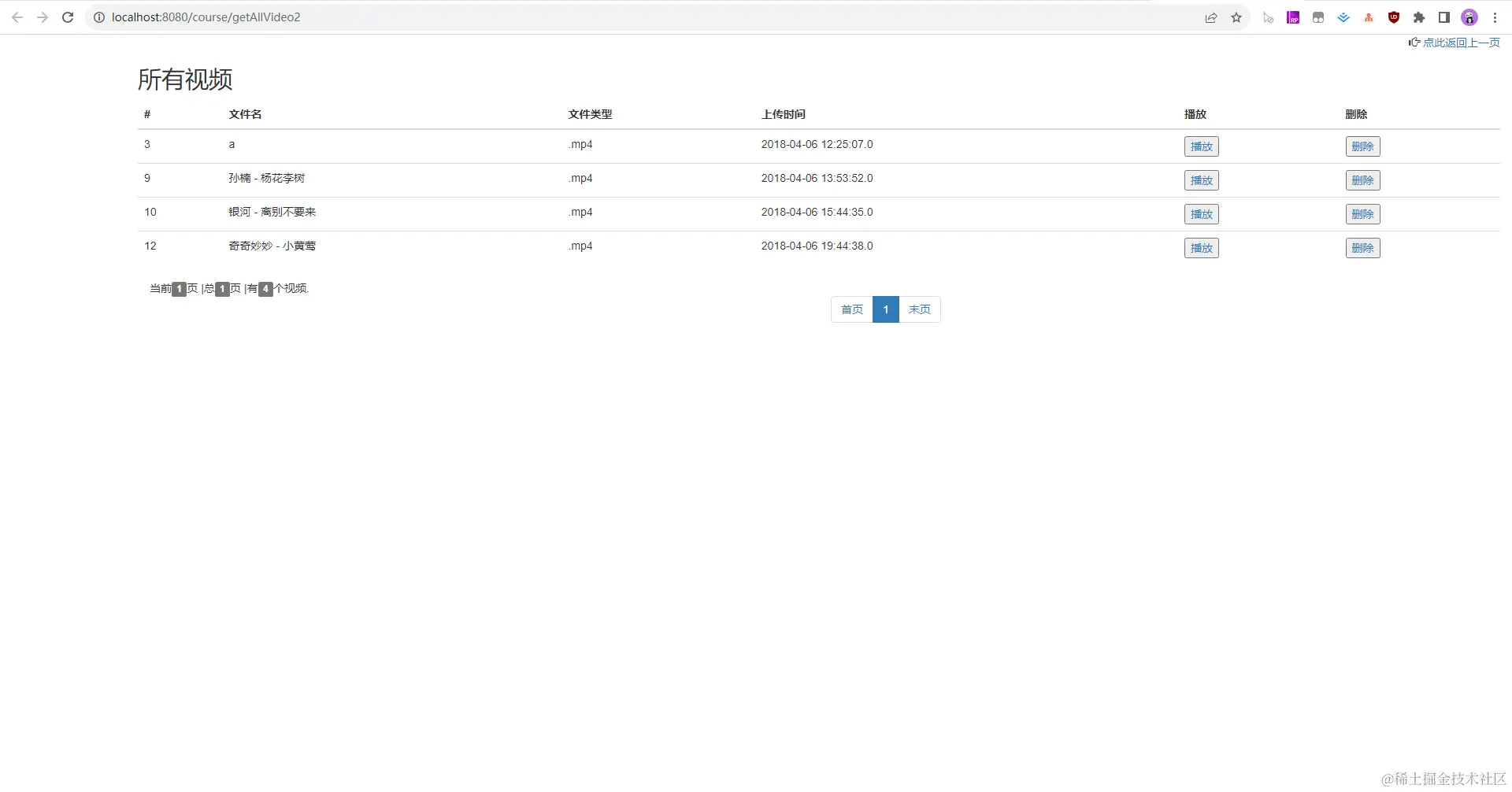Image resolution: width=1512 pixels, height=792 pixels.
Task: Click the upload time 2018-04-06 13:53:52.0
Action: pyautogui.click(x=817, y=178)
